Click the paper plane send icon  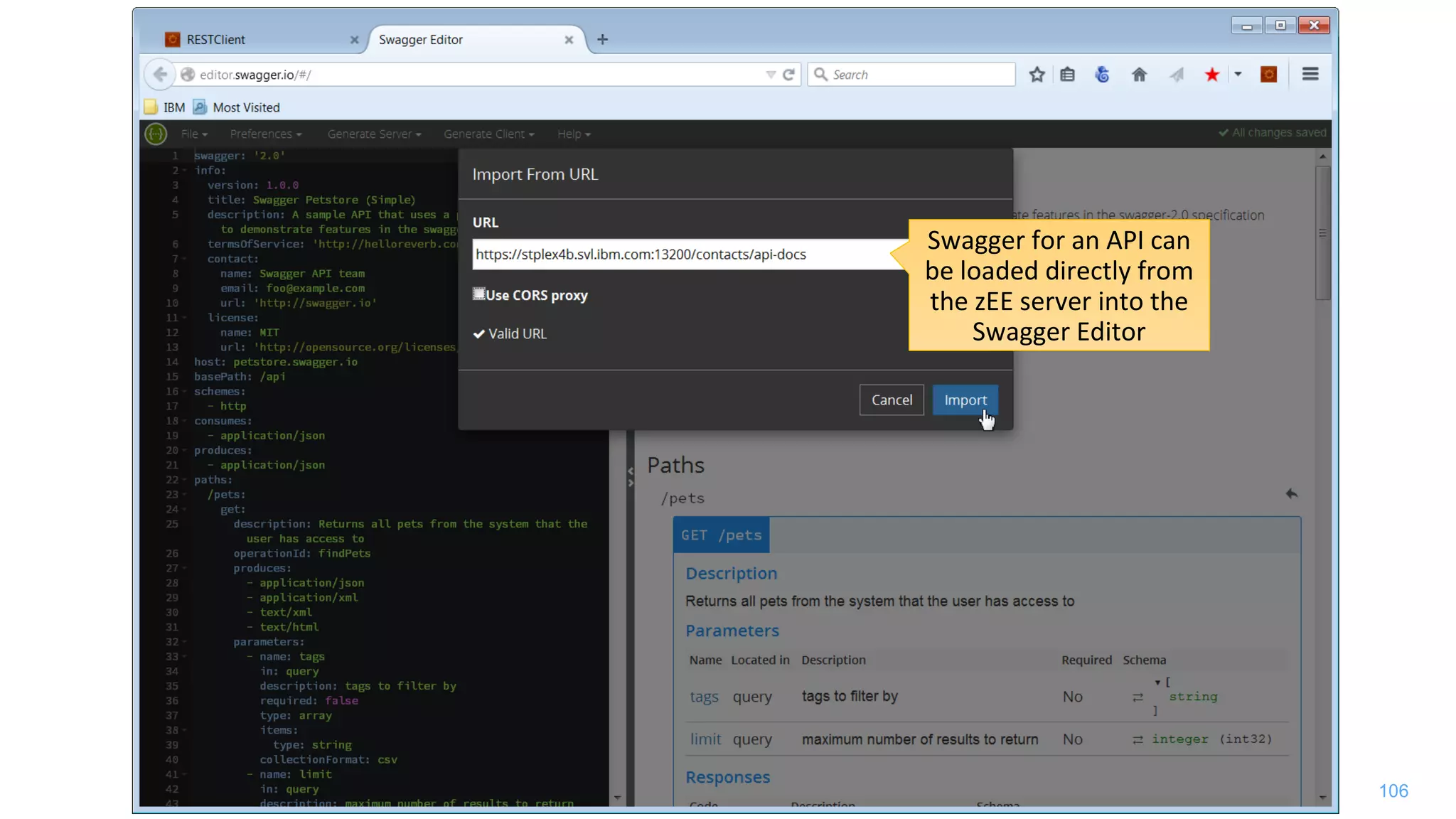pos(1177,75)
